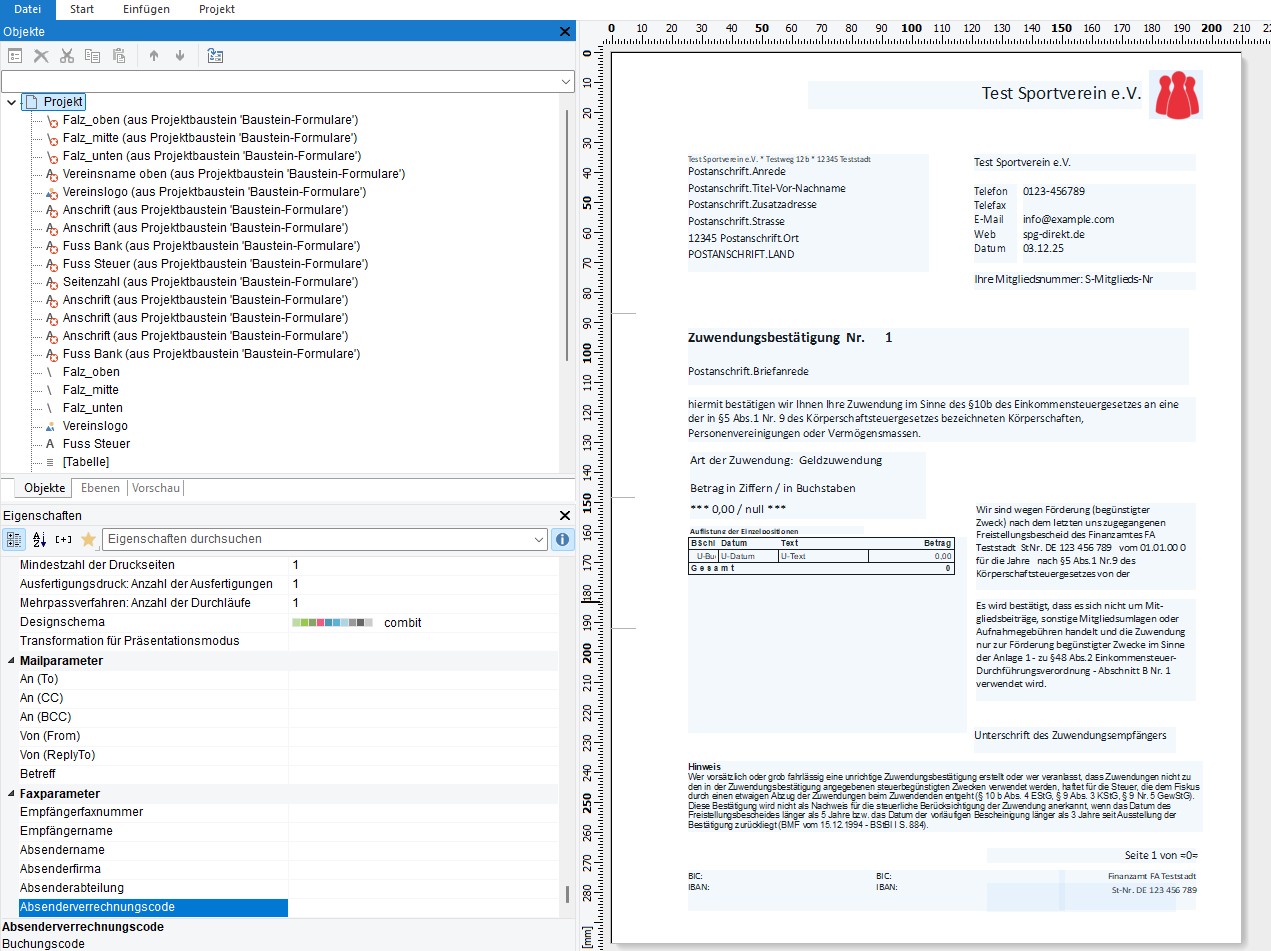Click the move down arrow icon
Image resolution: width=1271 pixels, height=951 pixels.
(180, 56)
